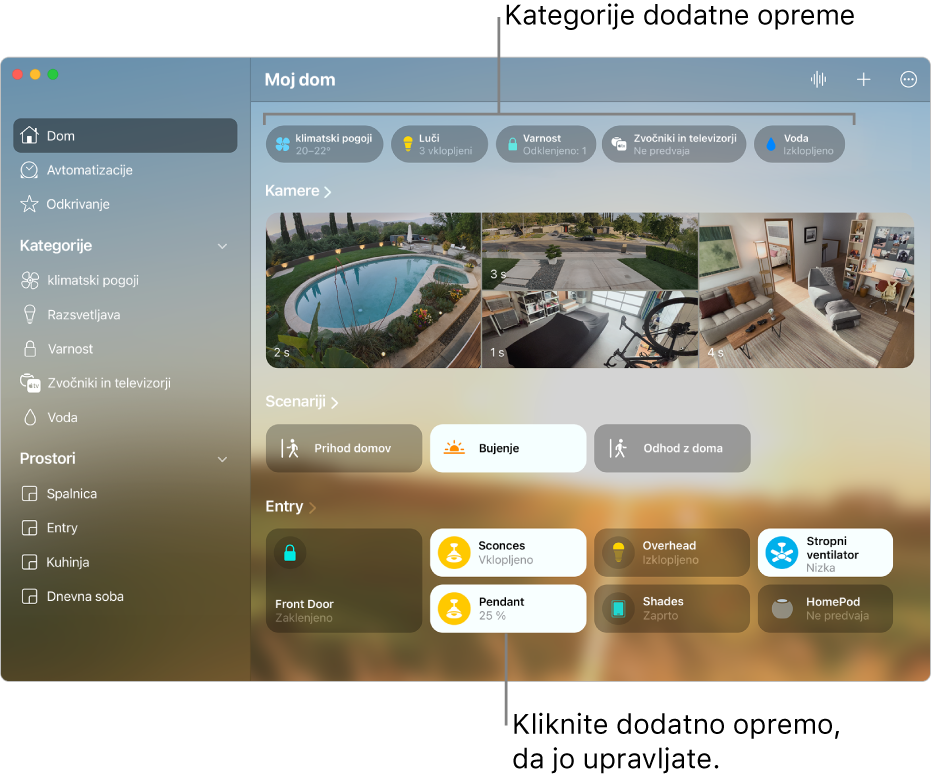The height and width of the screenshot is (779, 931).
Task: Click the Voda Izklopljeno category pill
Action: (799, 144)
